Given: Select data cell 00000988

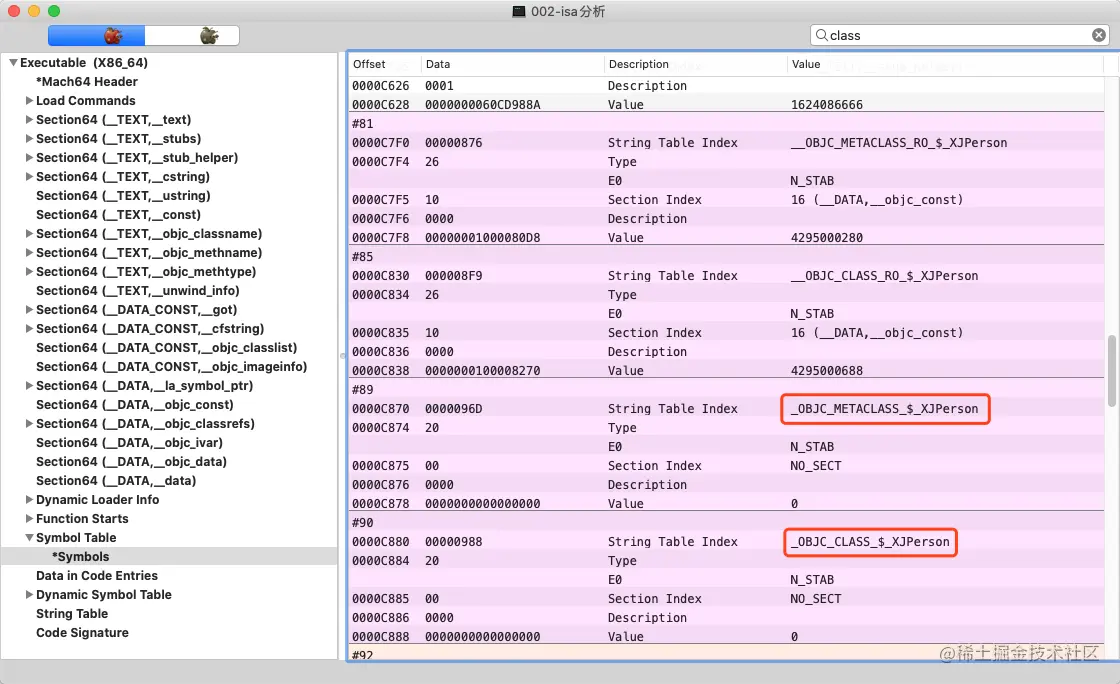Looking at the screenshot, I should (454, 542).
